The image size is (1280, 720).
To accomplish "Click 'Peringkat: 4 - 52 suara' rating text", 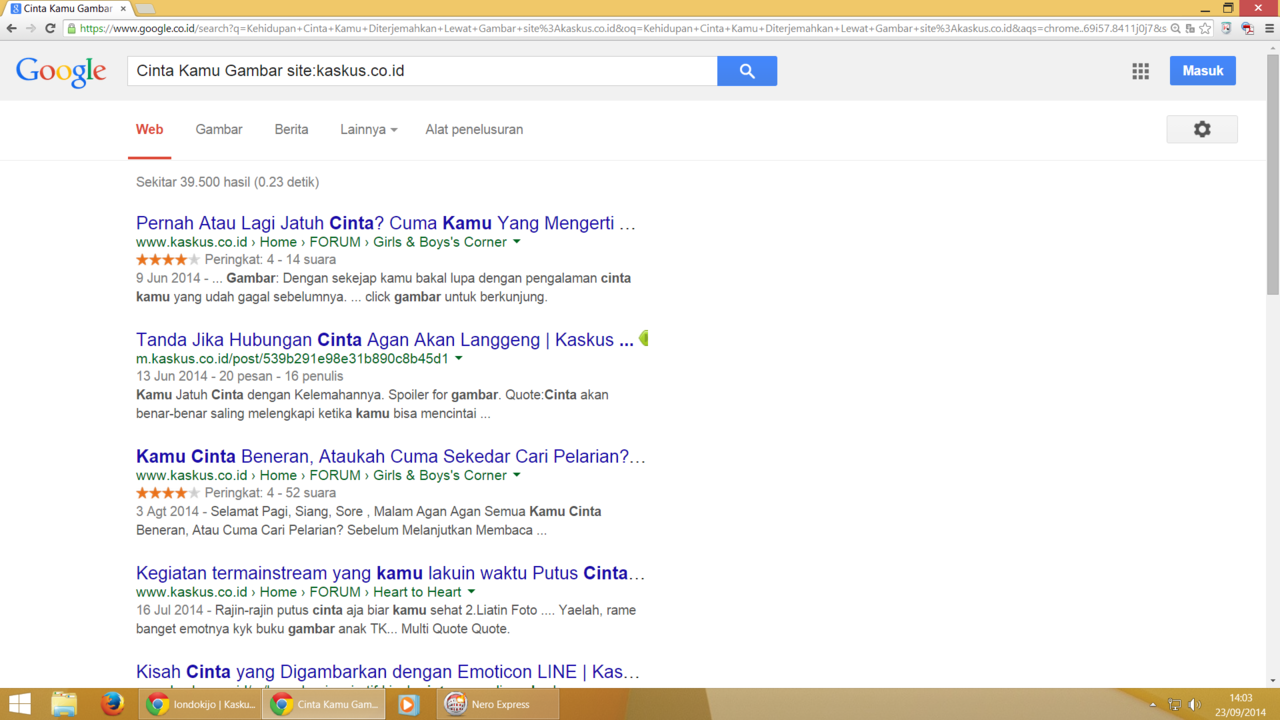I will point(270,493).
